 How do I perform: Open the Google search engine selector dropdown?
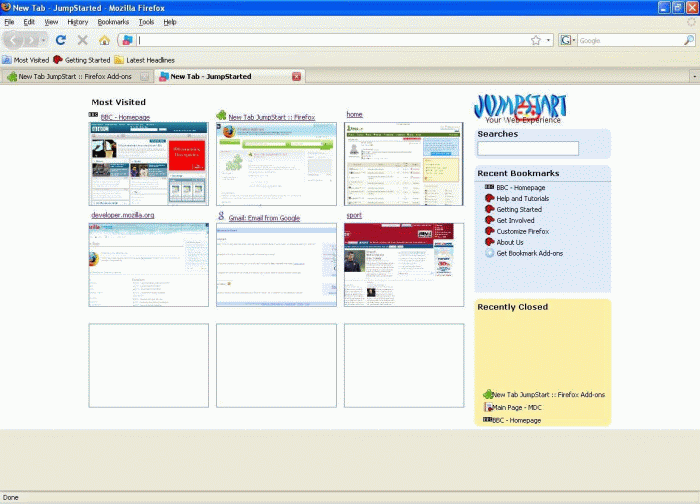[x=567, y=40]
